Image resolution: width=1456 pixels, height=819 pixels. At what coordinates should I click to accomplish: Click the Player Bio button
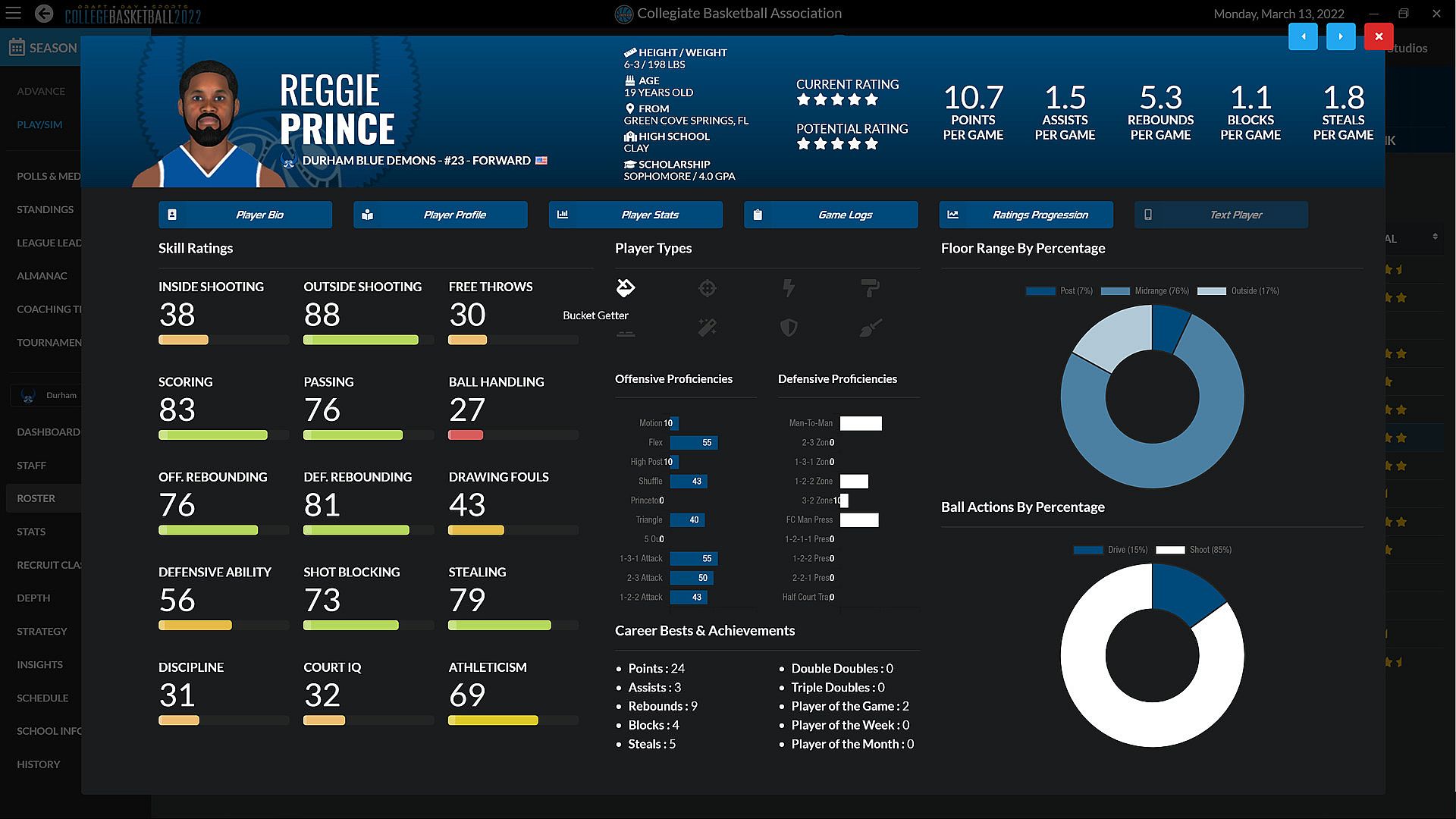coord(245,215)
